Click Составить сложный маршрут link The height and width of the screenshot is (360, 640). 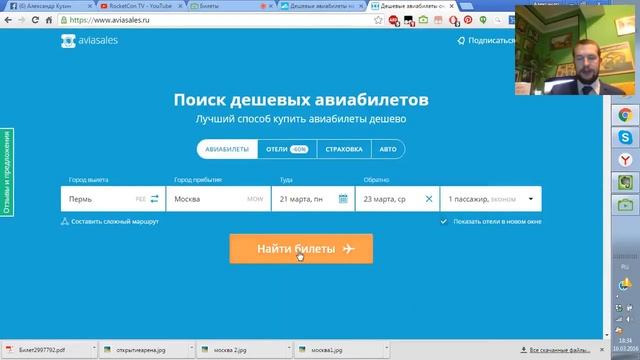tap(110, 221)
